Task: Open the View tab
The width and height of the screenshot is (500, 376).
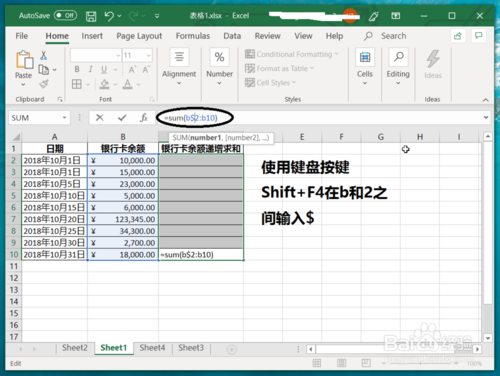Action: click(x=303, y=36)
